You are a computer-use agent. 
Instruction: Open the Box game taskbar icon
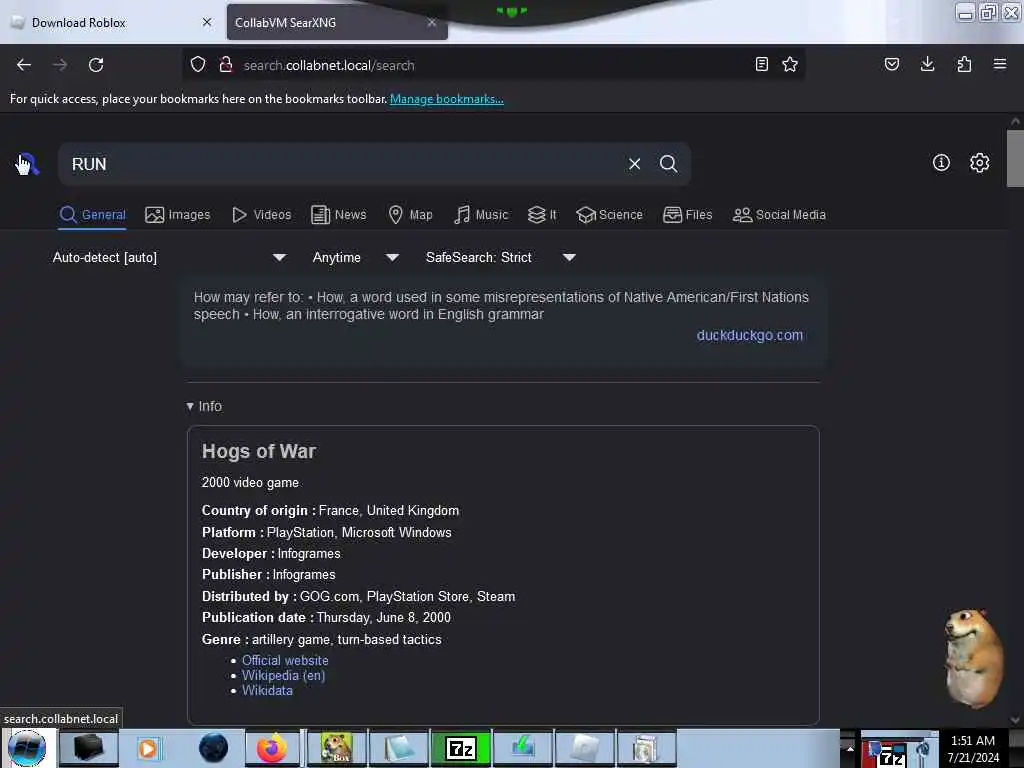pos(336,748)
